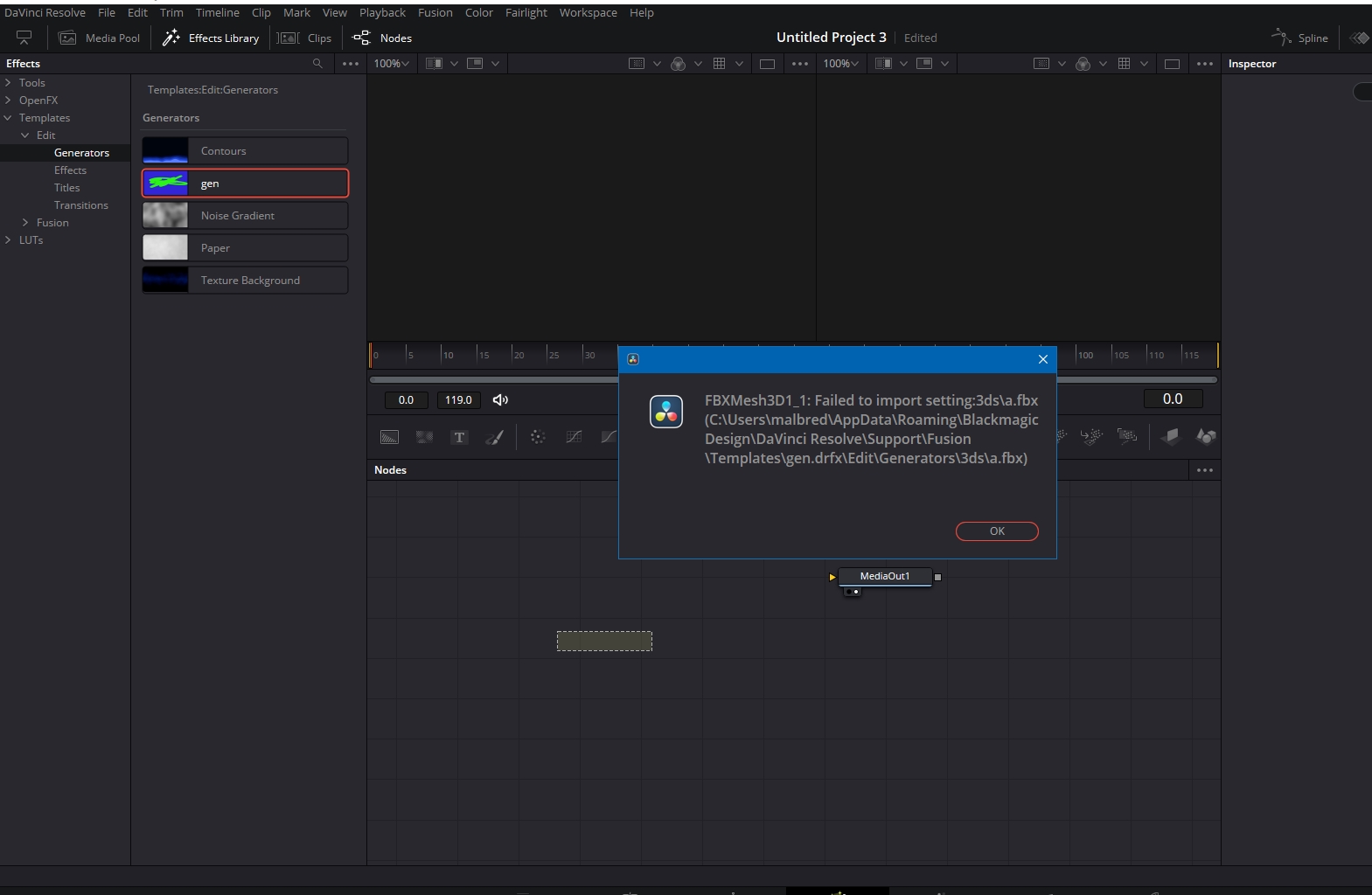
Task: Select the Contours generator template
Action: [245, 150]
